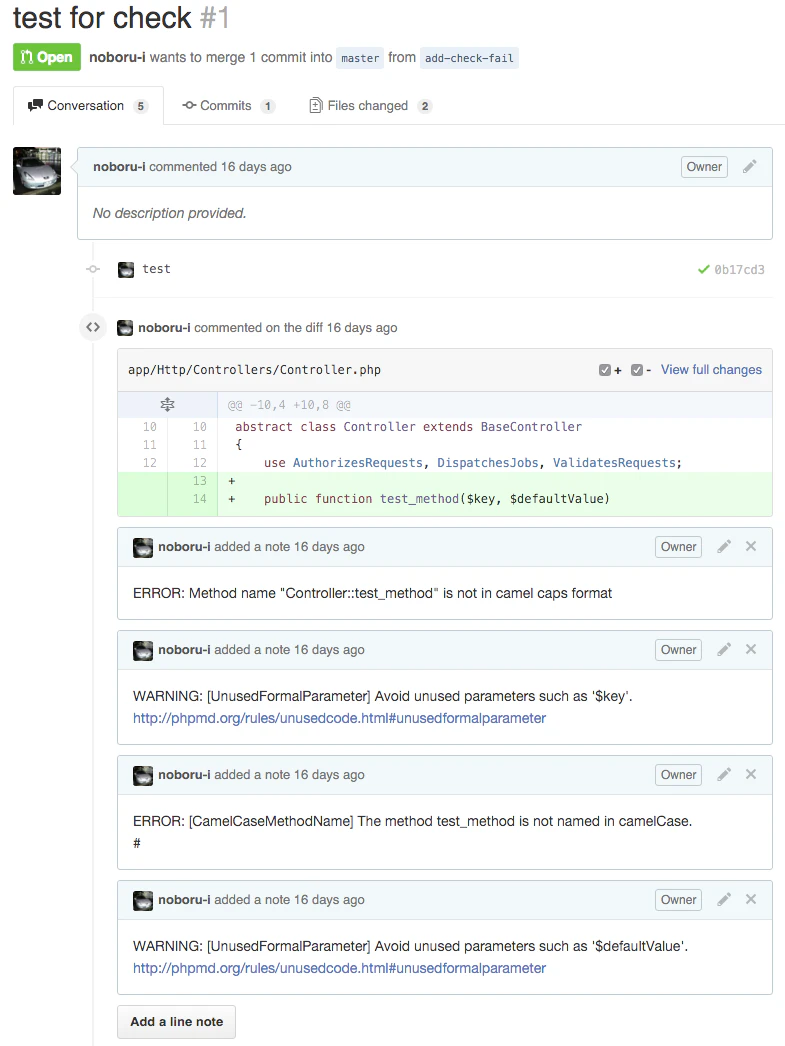
Task: Click Owner badge on CamelCaseMethodName note
Action: [x=678, y=774]
